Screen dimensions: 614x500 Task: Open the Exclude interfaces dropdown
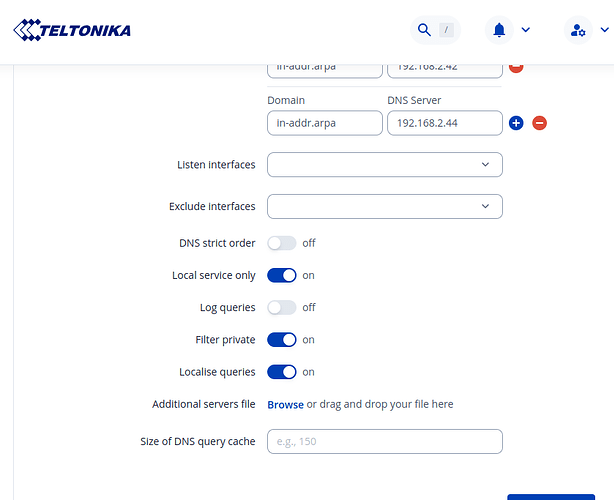tap(384, 206)
